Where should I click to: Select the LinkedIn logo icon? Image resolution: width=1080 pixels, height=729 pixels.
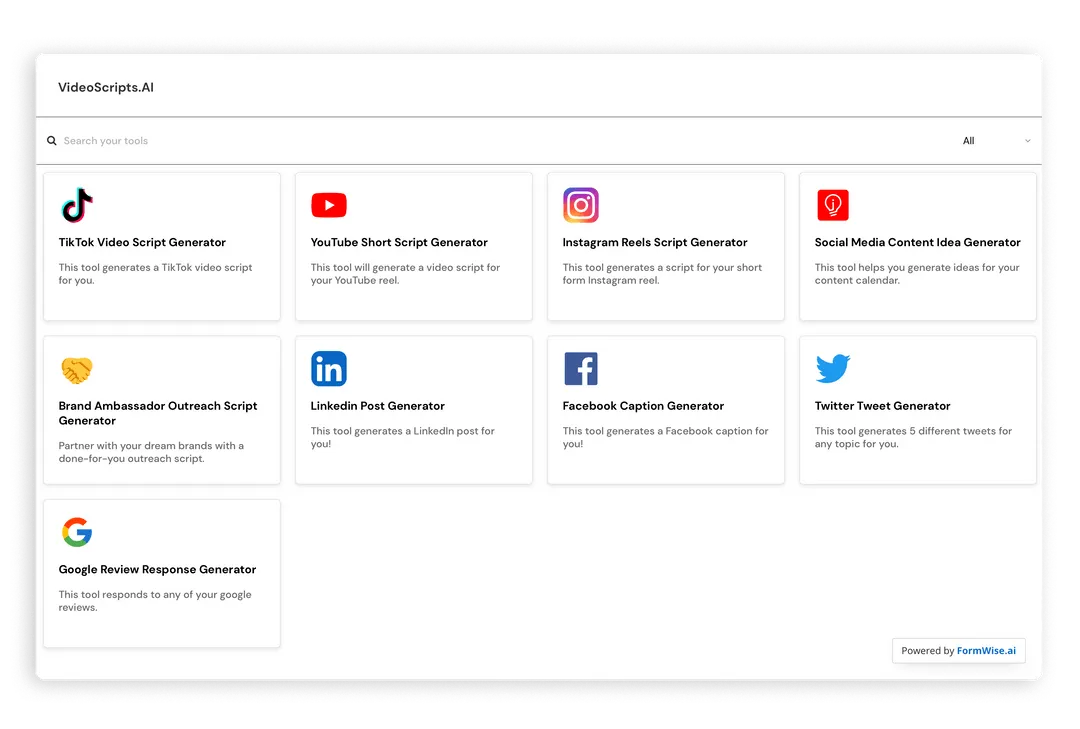point(329,369)
